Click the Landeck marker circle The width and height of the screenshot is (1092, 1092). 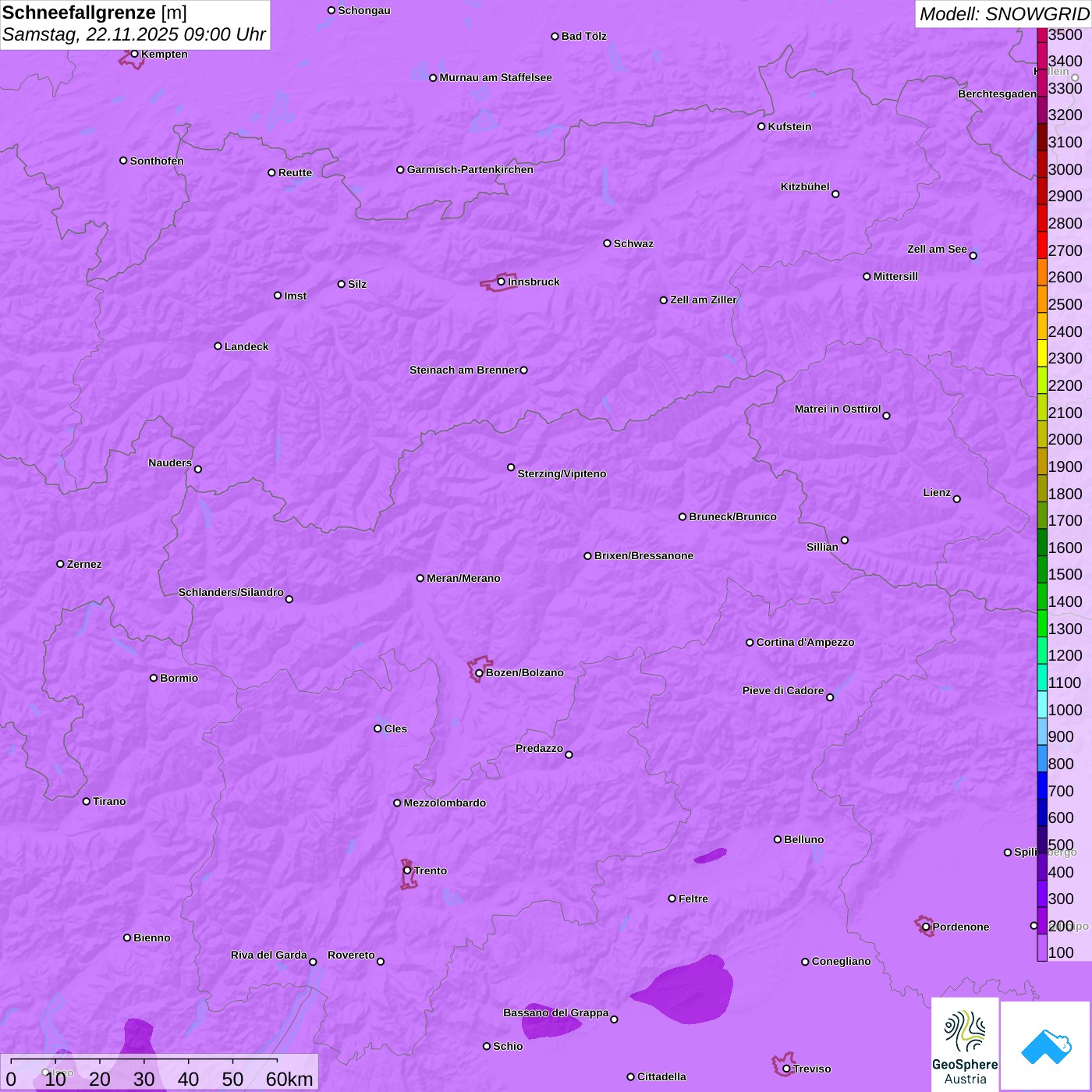click(218, 346)
